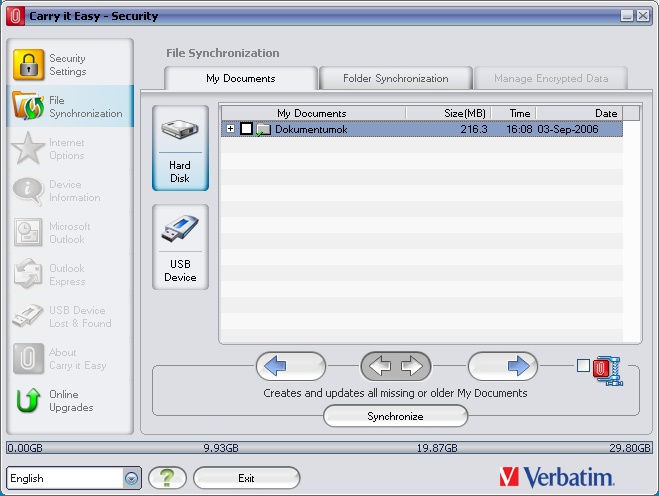Click the Verbatim logo
The image size is (659, 496).
557,477
